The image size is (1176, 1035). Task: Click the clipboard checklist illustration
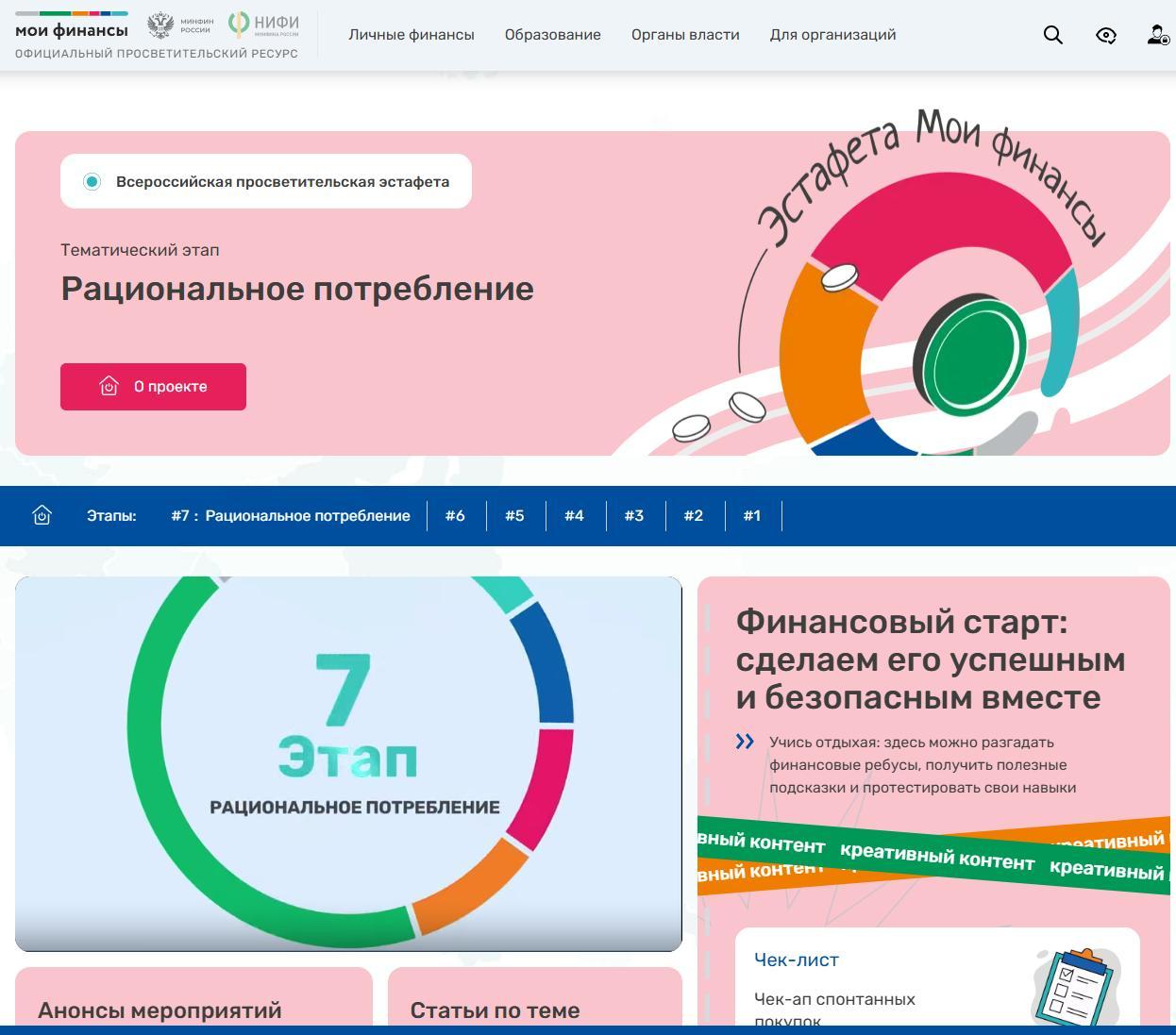1074,986
